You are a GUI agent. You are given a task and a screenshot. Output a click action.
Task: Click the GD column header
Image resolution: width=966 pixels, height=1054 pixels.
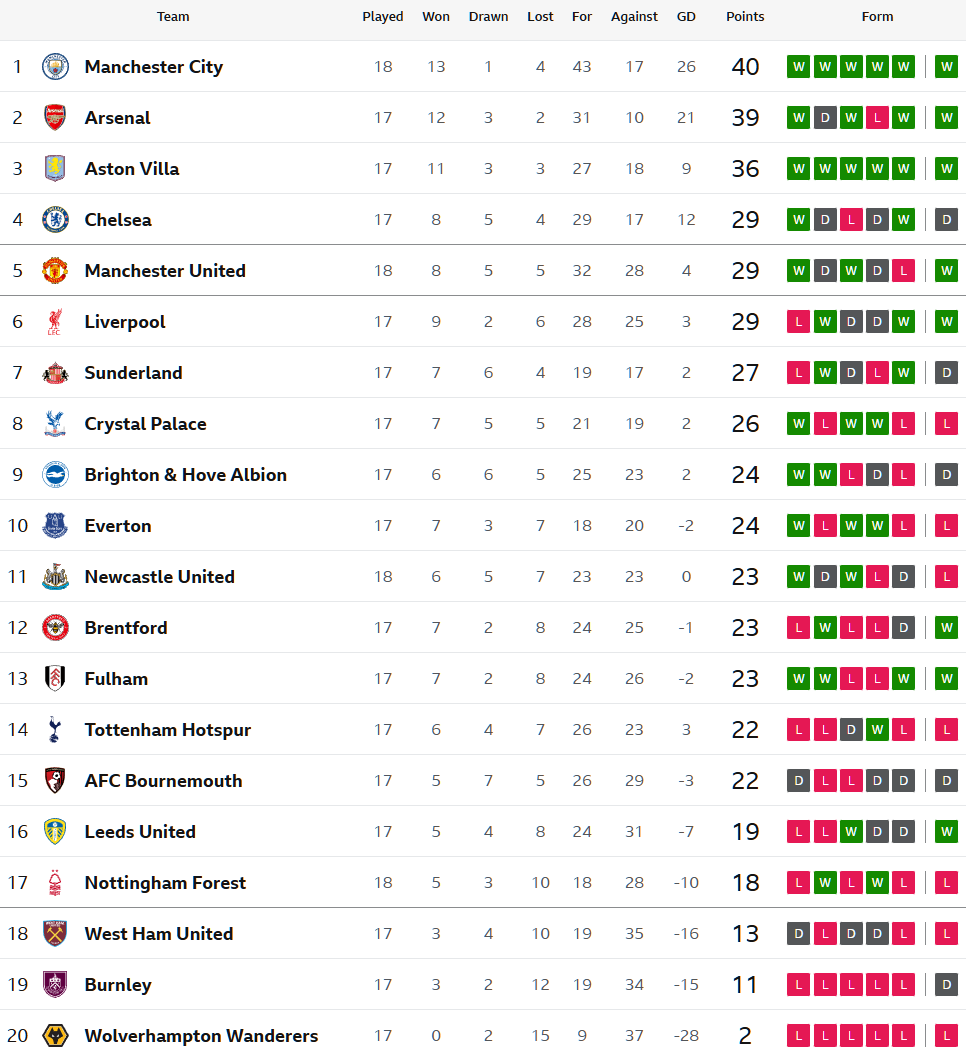click(x=686, y=17)
